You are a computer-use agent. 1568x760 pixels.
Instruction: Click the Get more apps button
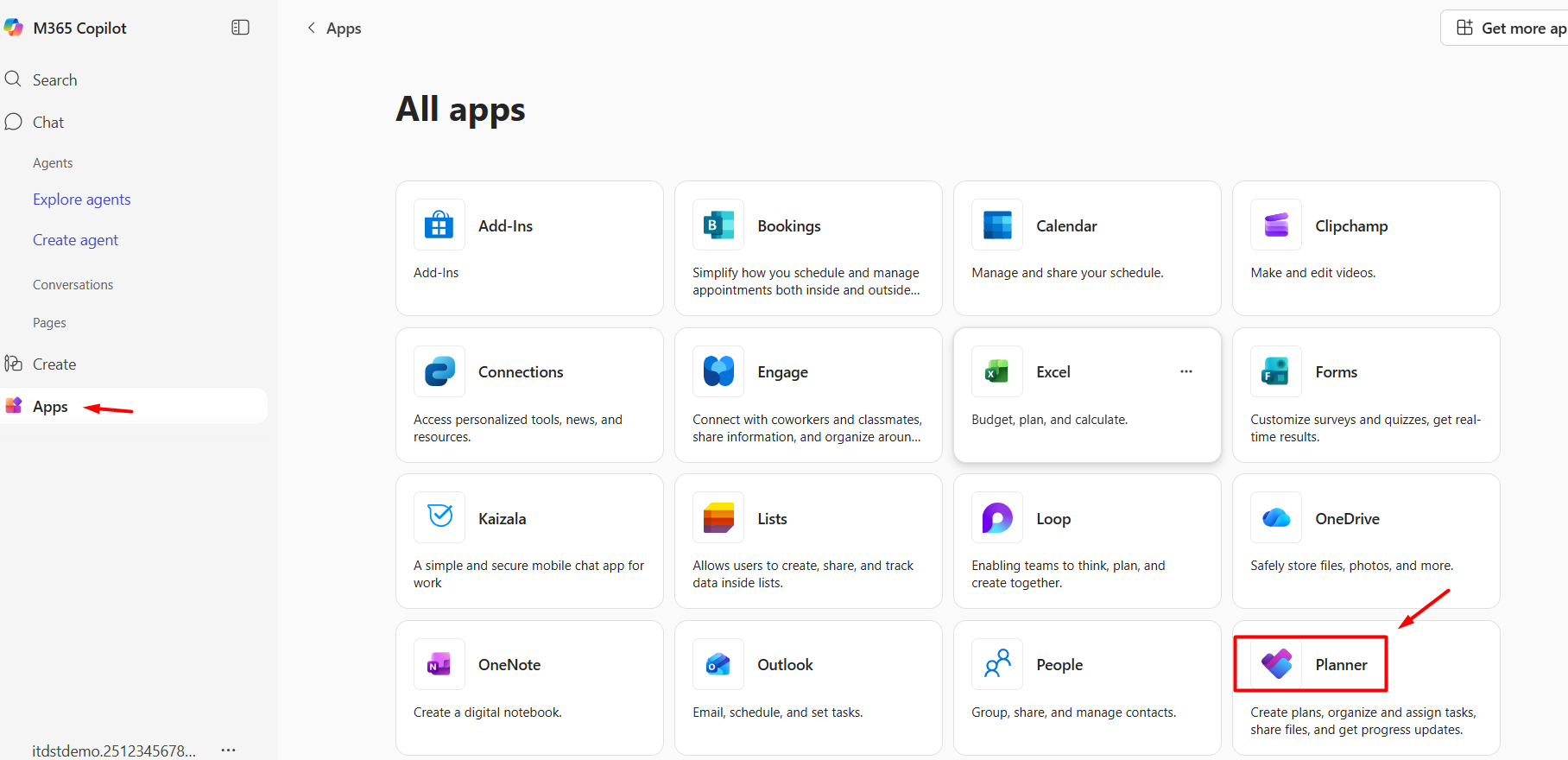(1511, 28)
